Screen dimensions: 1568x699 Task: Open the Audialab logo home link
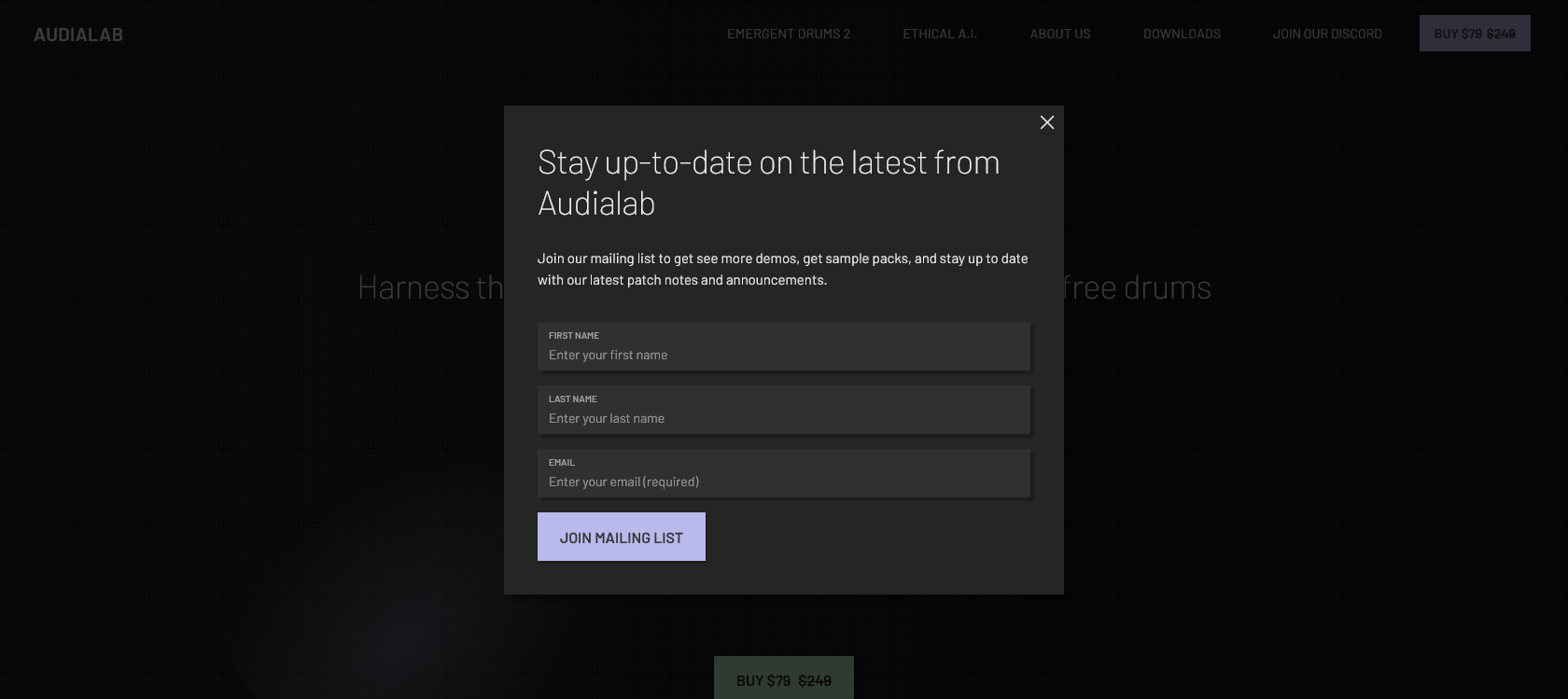point(78,35)
